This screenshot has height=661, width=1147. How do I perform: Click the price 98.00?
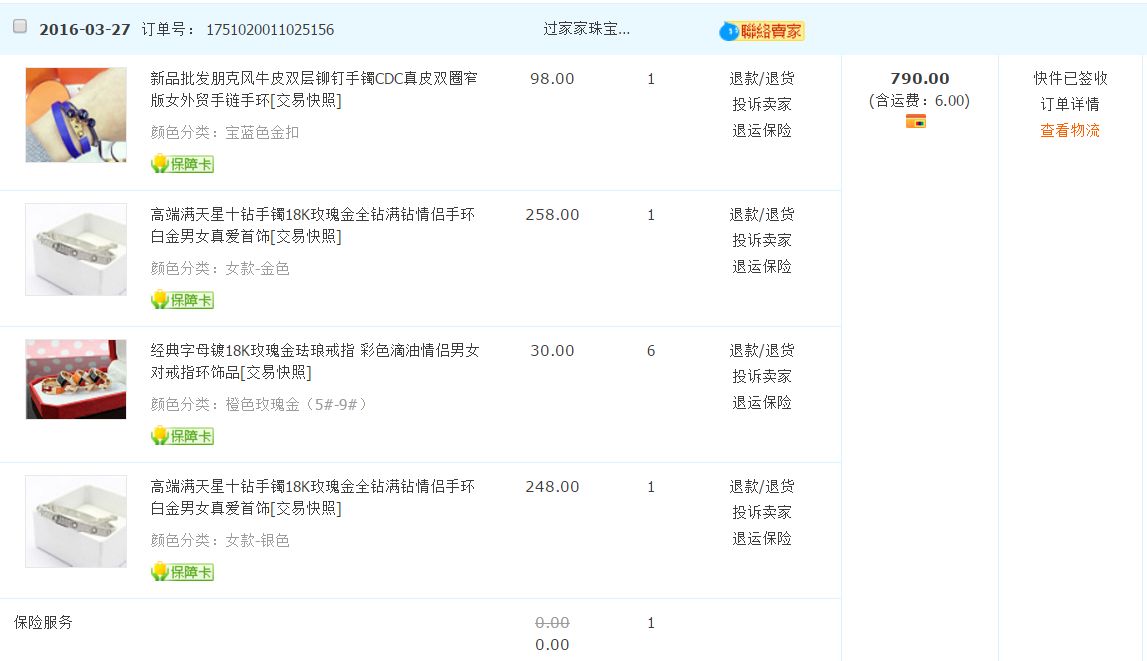[552, 78]
